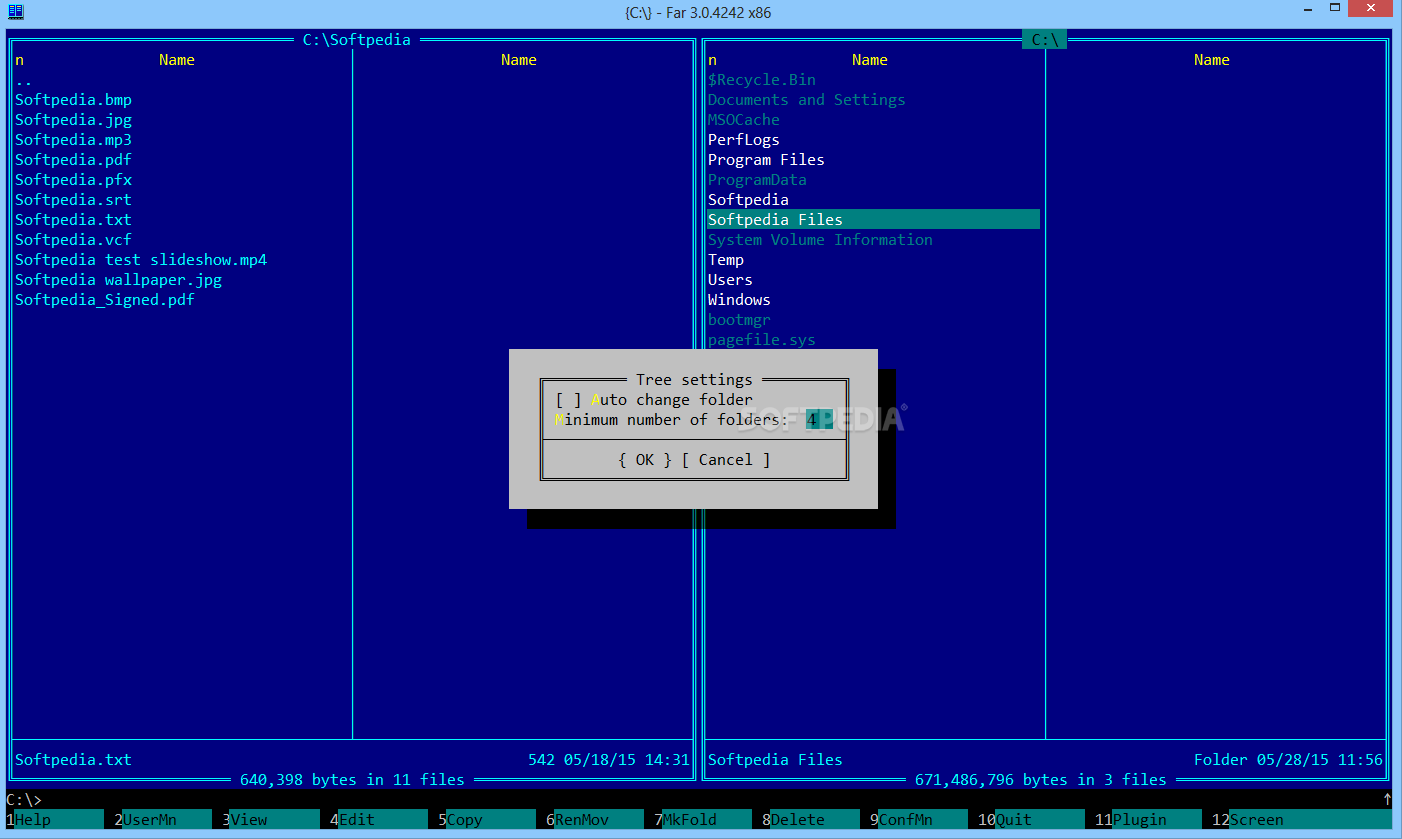Click the 671,486,796 bytes in 3 files summary
This screenshot has width=1402, height=839.
coord(1041,780)
